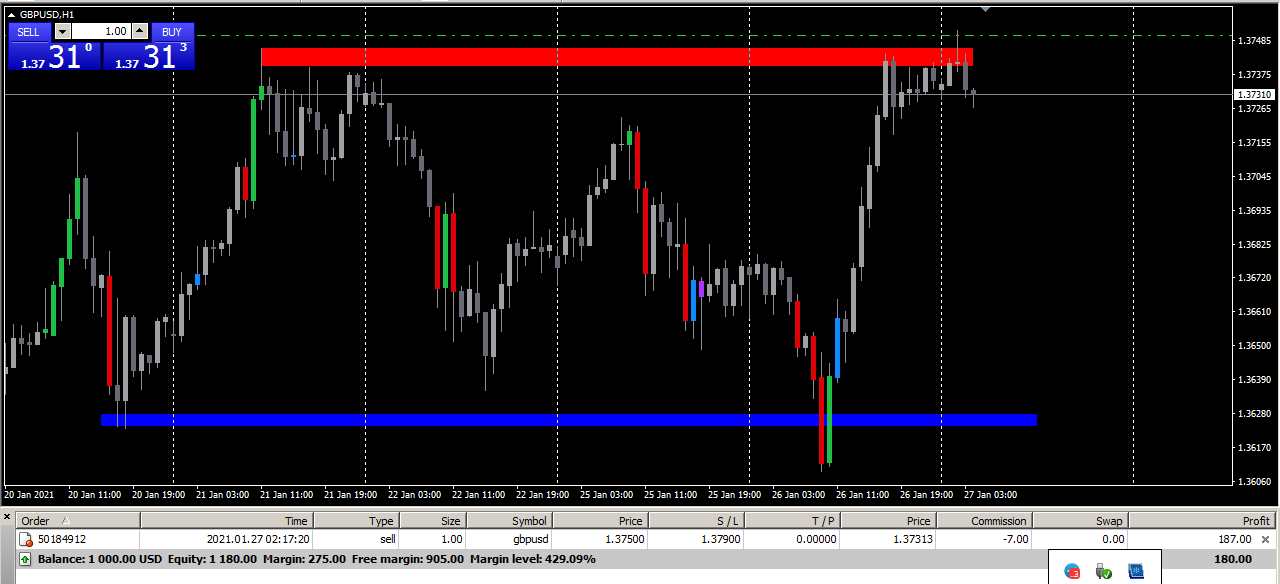Screen dimensions: 1280x584
Task: Click the SELL one-click trading button
Action: [x=29, y=32]
